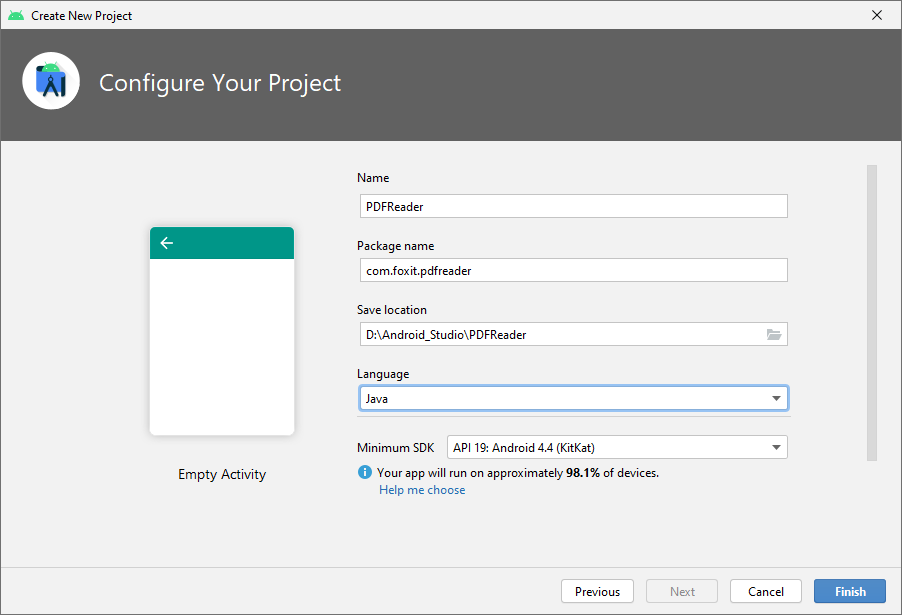The width and height of the screenshot is (902, 615).
Task: Click the greyed-out Next button
Action: point(682,592)
